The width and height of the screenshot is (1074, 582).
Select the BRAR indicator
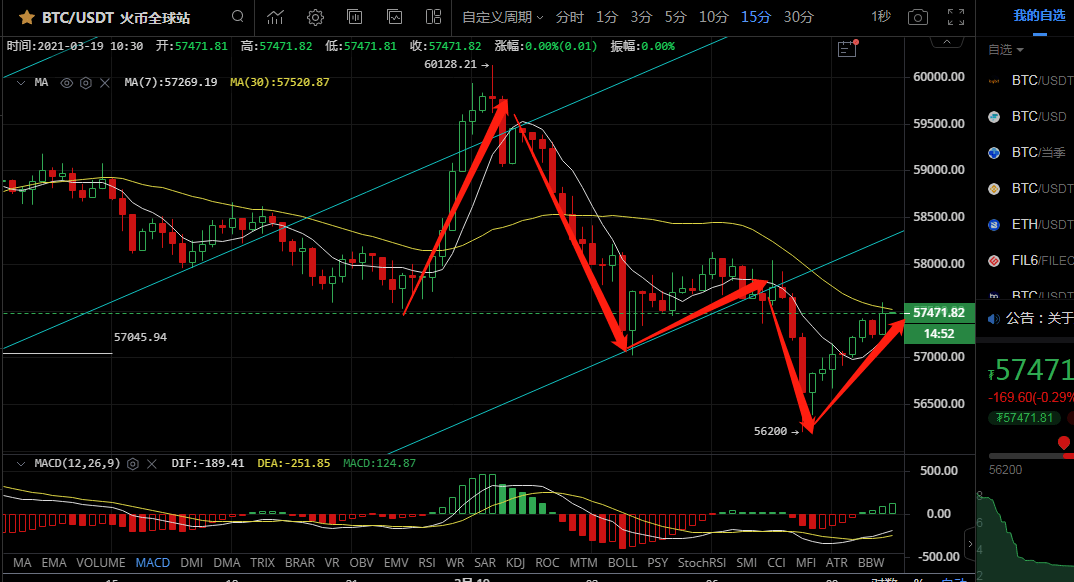click(x=300, y=563)
